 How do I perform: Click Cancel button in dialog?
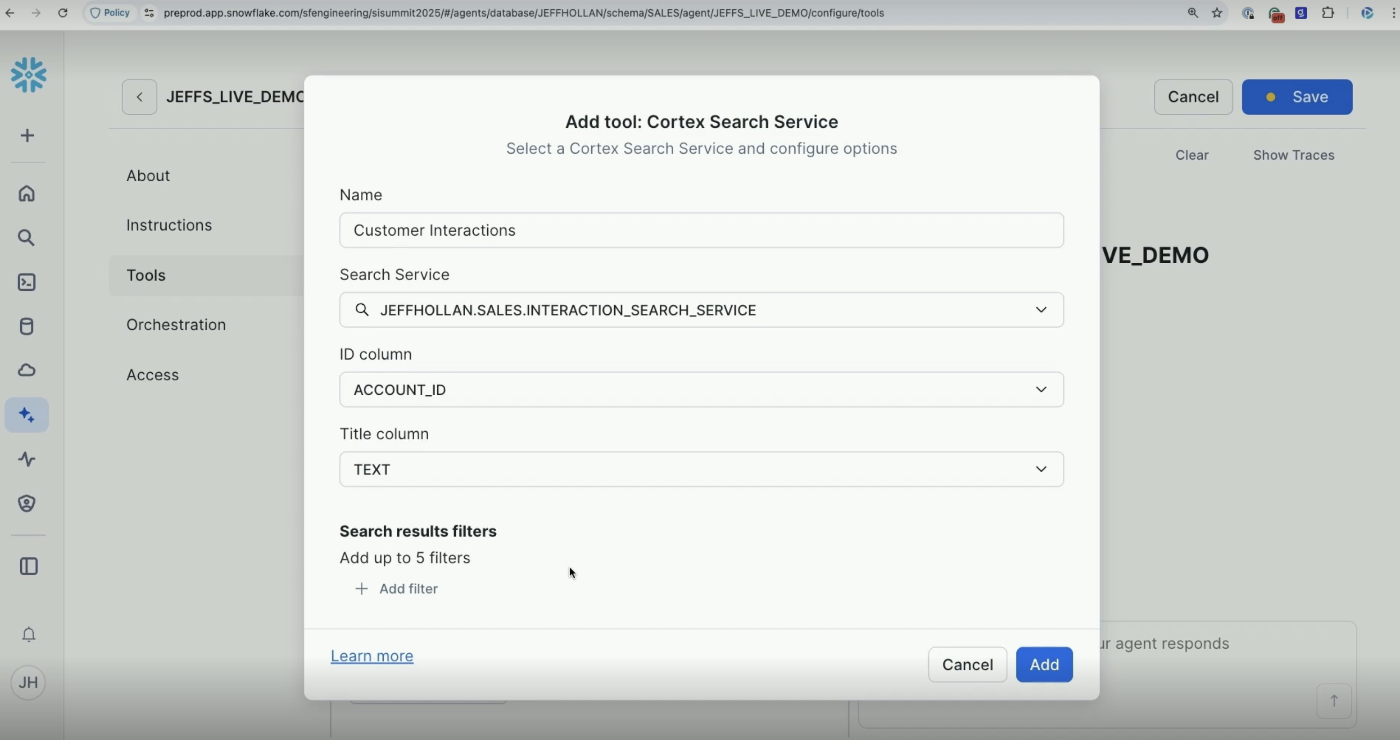tap(967, 665)
